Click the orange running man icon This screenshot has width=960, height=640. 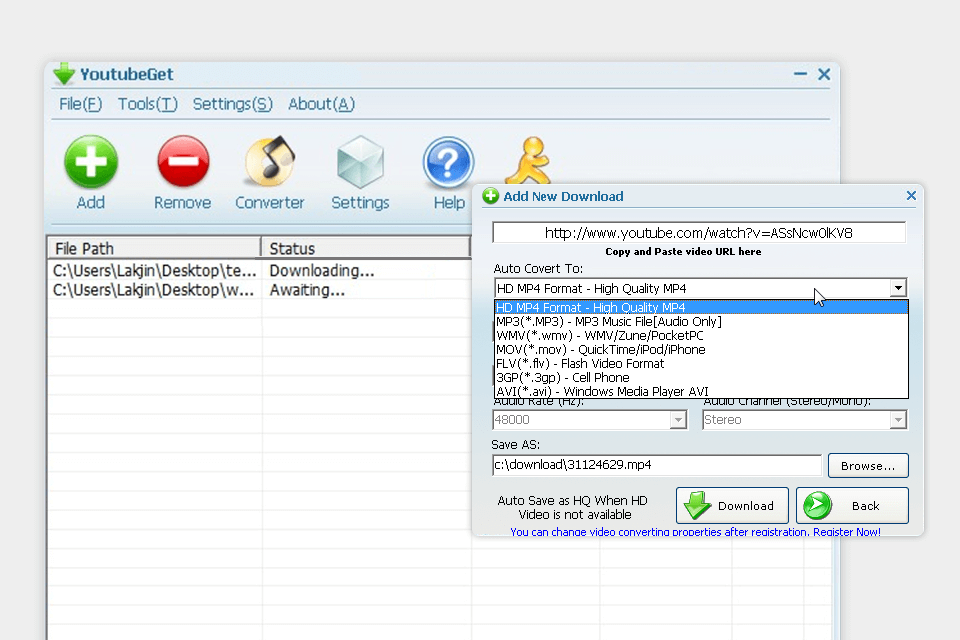526,160
